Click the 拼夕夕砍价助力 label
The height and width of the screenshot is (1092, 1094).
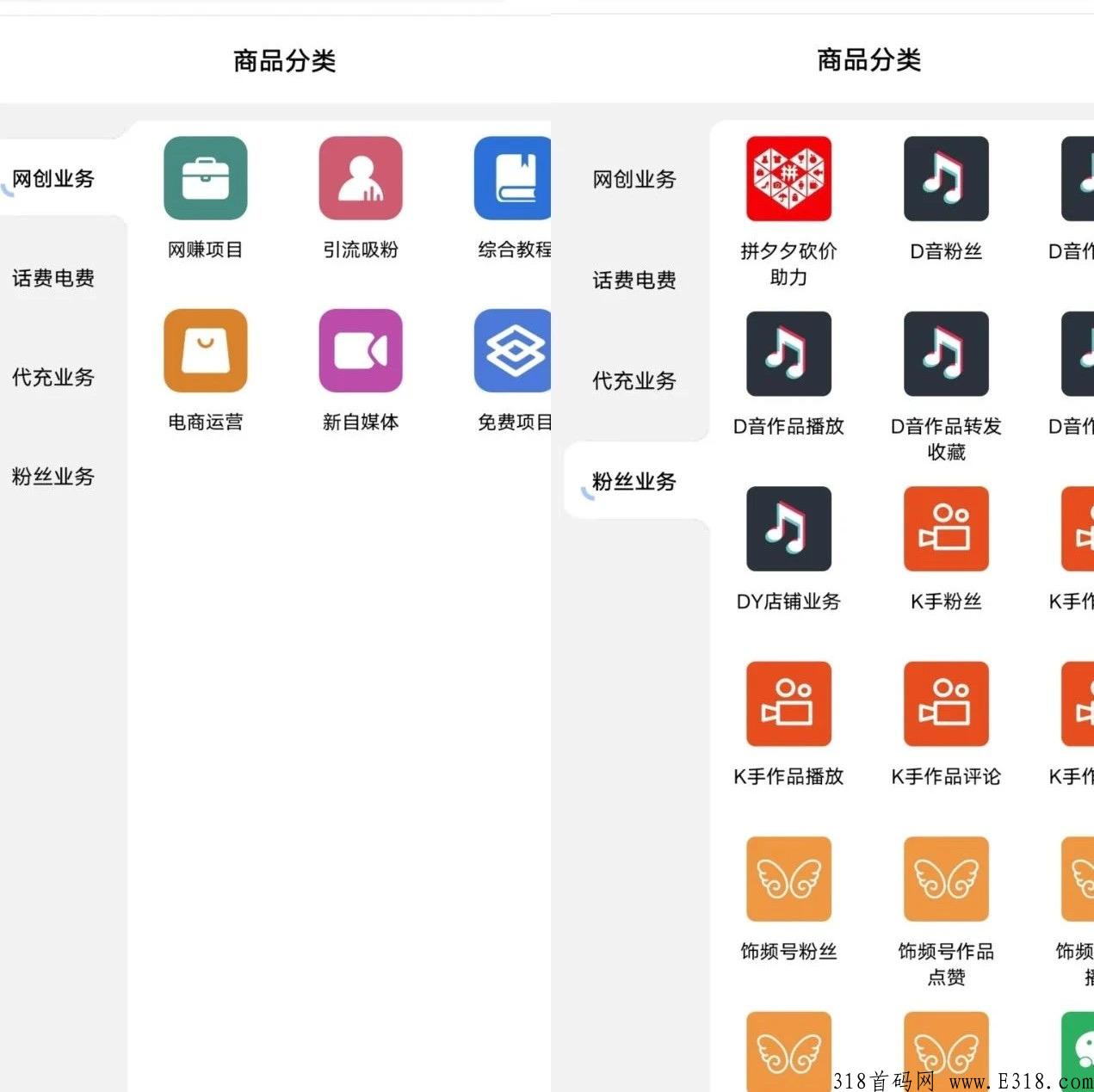(x=788, y=264)
